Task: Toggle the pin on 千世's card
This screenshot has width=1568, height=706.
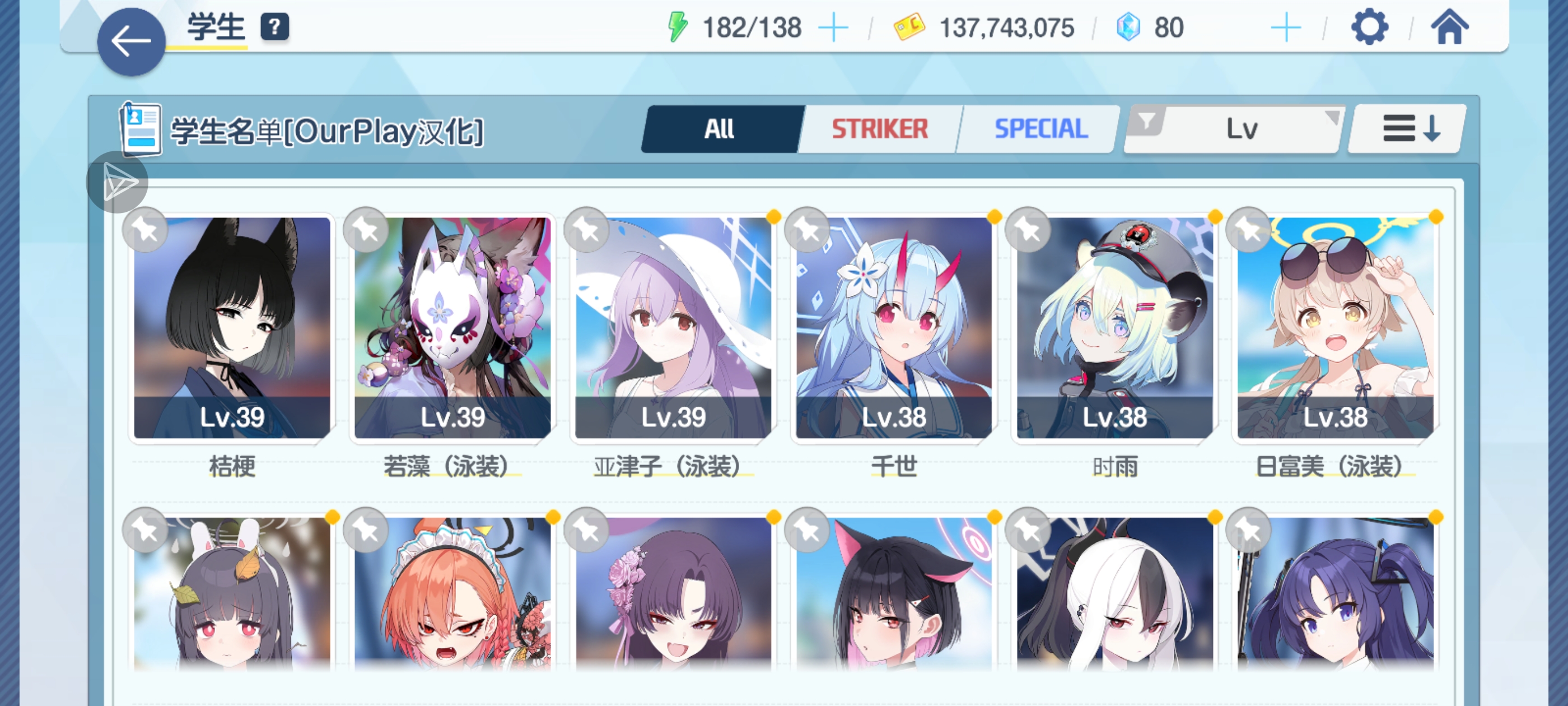Action: tap(807, 230)
